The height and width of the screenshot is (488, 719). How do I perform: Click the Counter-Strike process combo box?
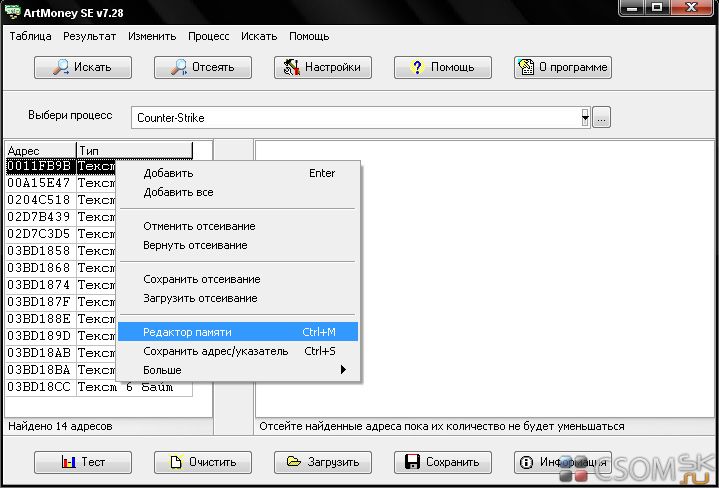pos(360,118)
